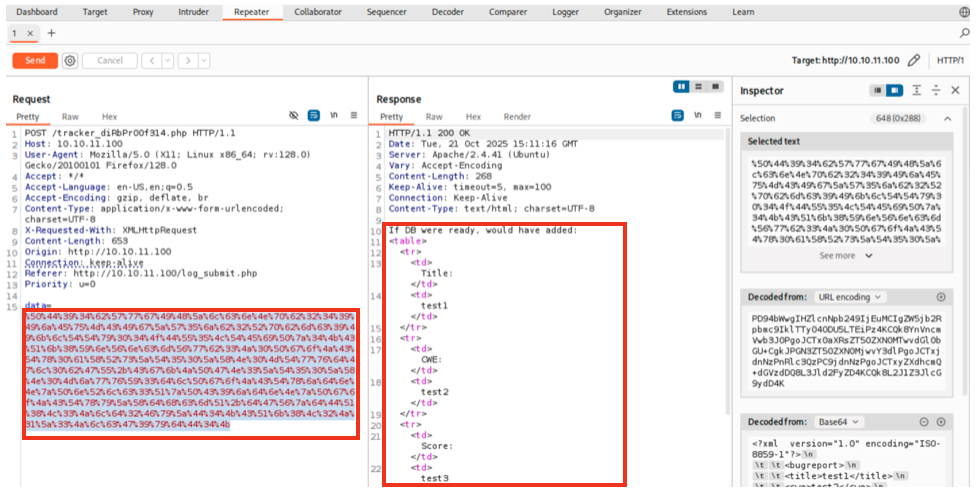This screenshot has height=497, width=978.
Task: Switch to the Intruder tab
Action: [194, 12]
